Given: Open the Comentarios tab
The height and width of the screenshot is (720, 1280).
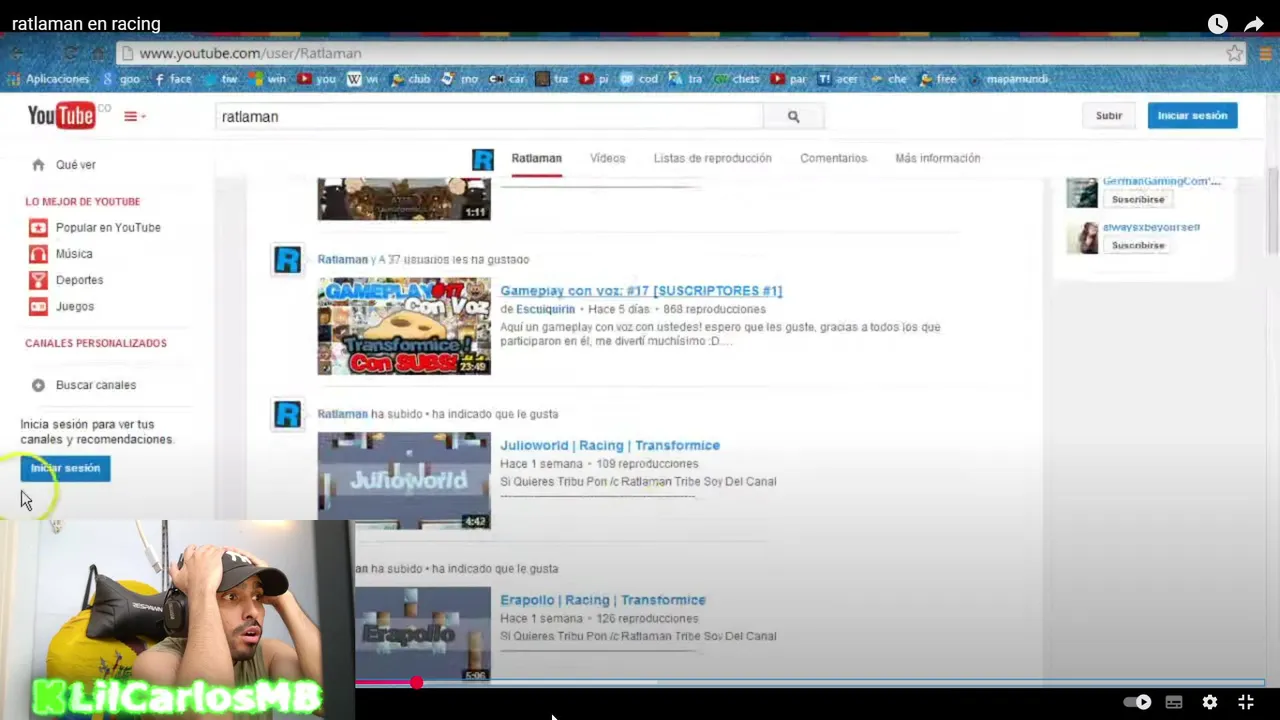Looking at the screenshot, I should (x=833, y=158).
